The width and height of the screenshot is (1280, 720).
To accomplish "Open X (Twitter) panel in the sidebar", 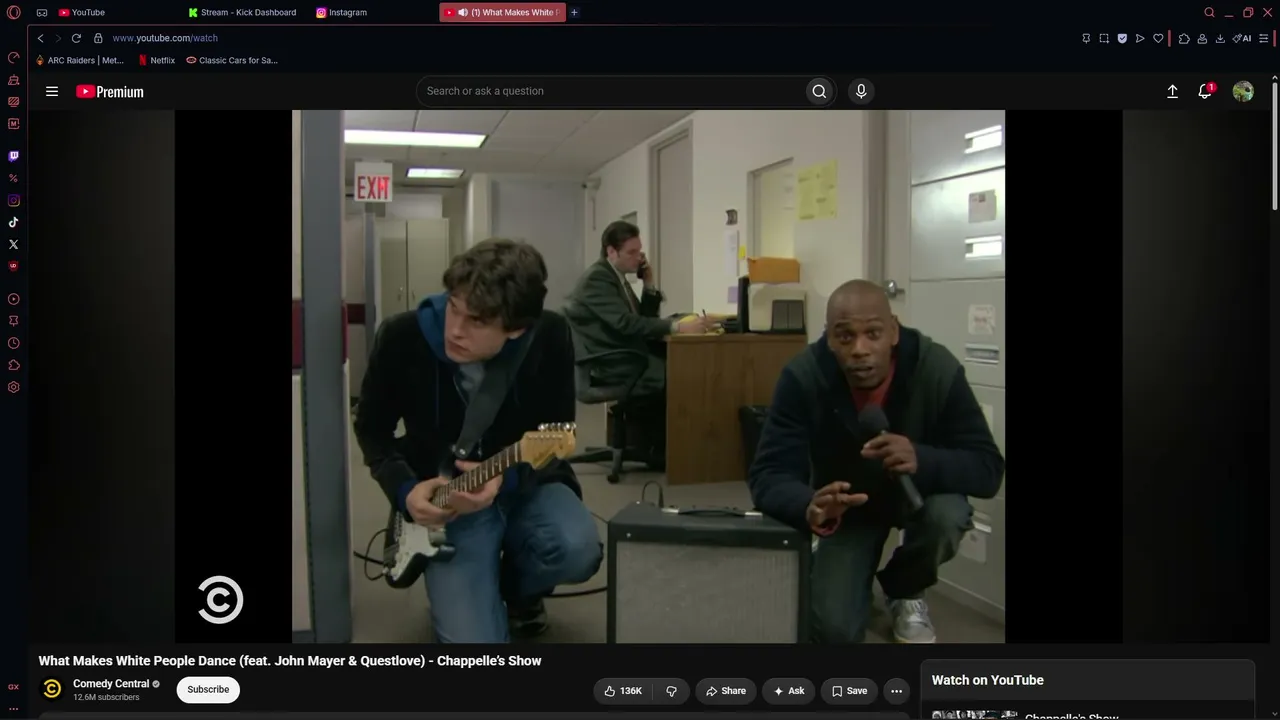I will coord(14,244).
